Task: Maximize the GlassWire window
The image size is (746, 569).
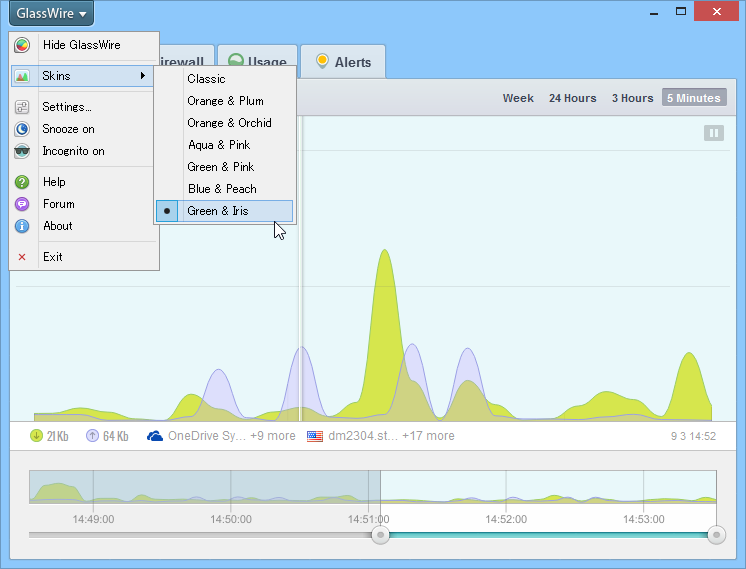Action: tap(681, 11)
